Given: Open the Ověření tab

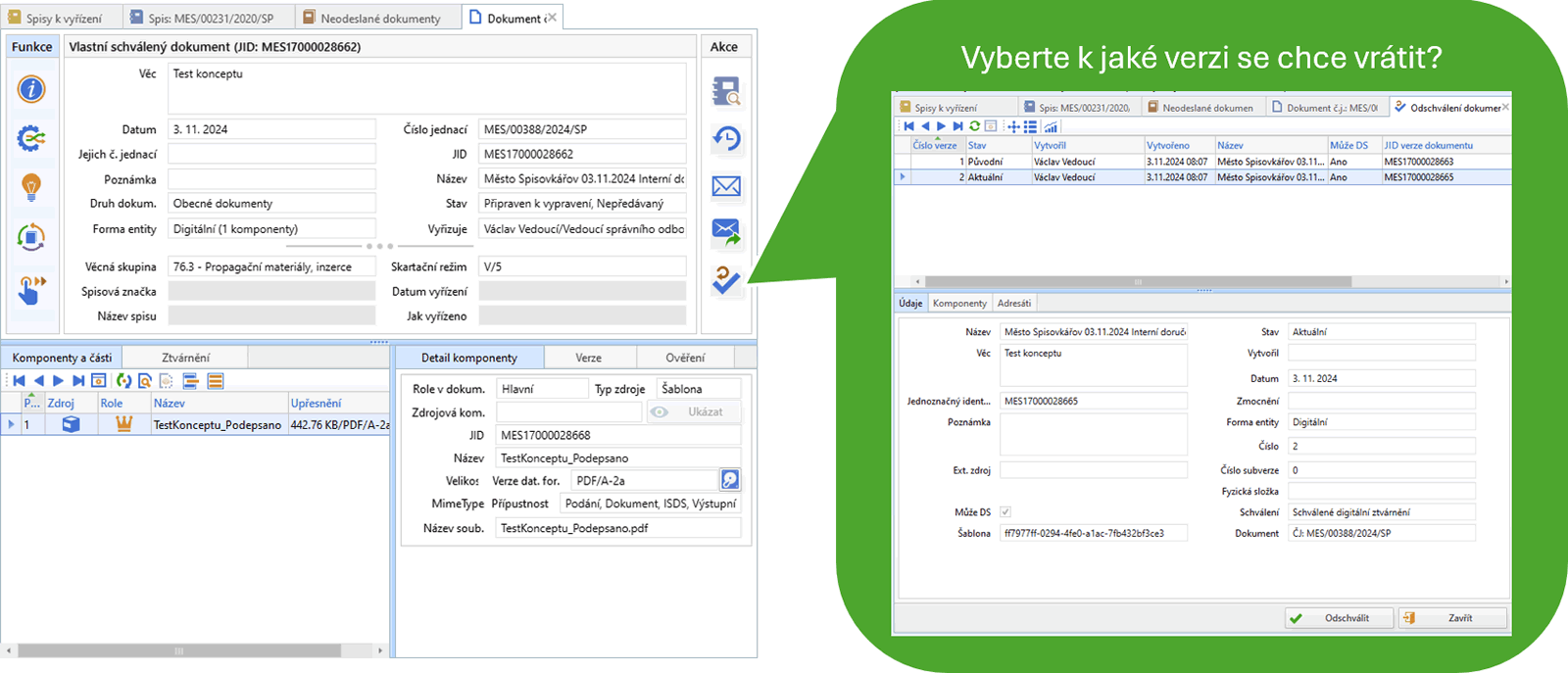Looking at the screenshot, I should tap(685, 358).
